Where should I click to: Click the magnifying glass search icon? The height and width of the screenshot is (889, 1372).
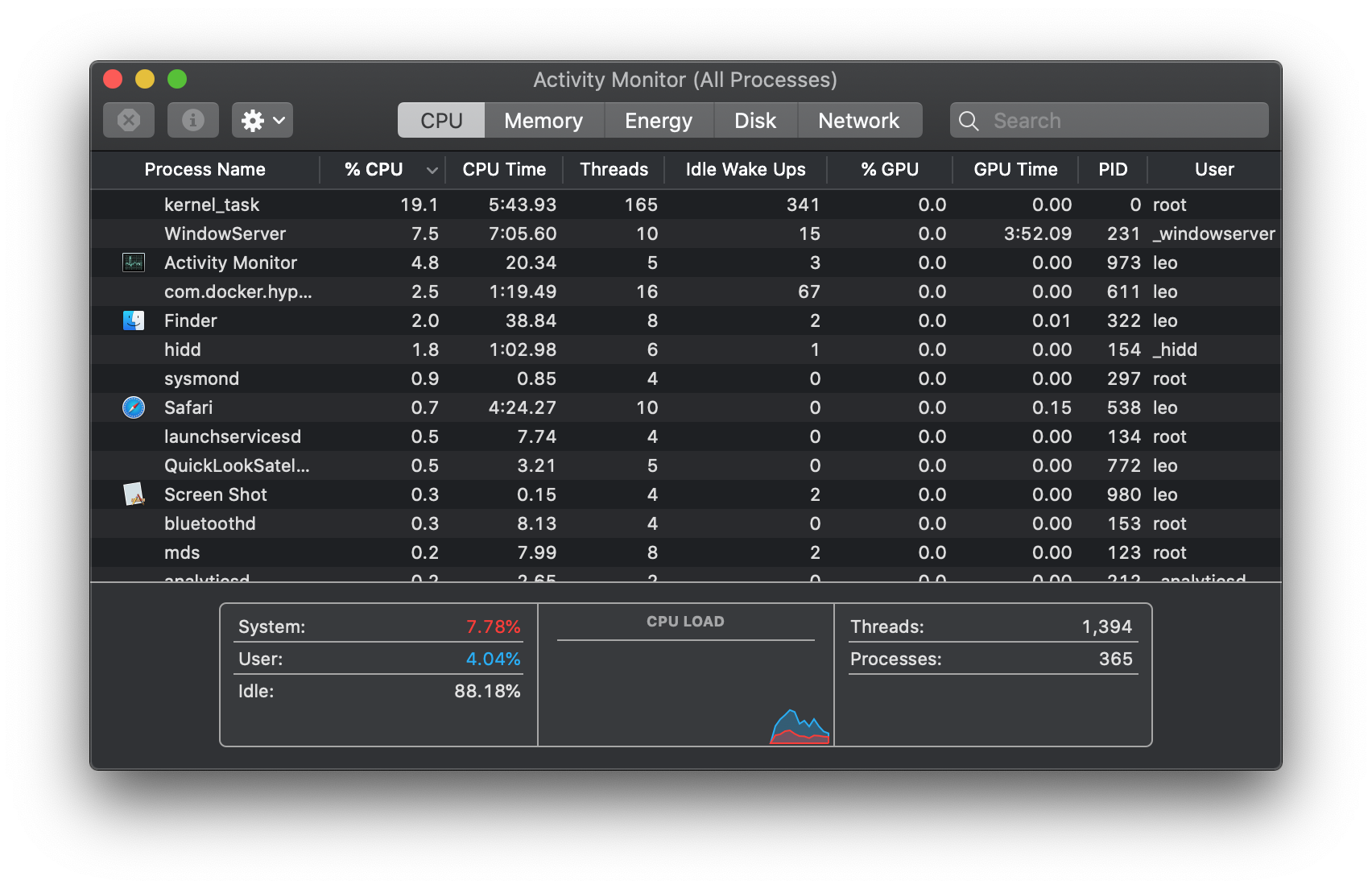click(969, 121)
